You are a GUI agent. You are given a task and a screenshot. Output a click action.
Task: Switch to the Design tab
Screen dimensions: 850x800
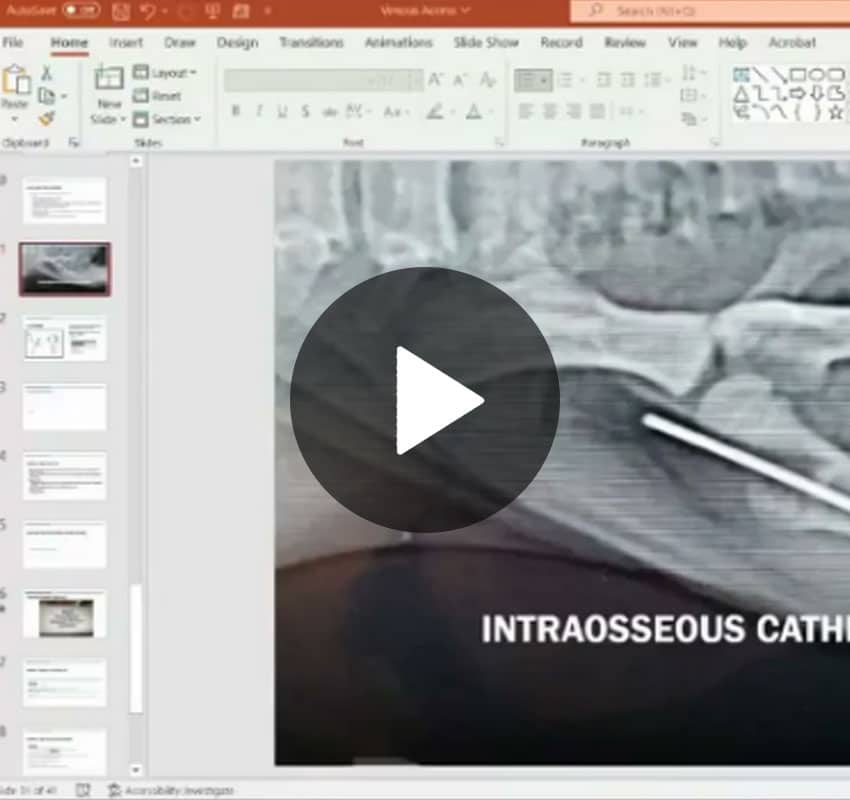point(237,42)
